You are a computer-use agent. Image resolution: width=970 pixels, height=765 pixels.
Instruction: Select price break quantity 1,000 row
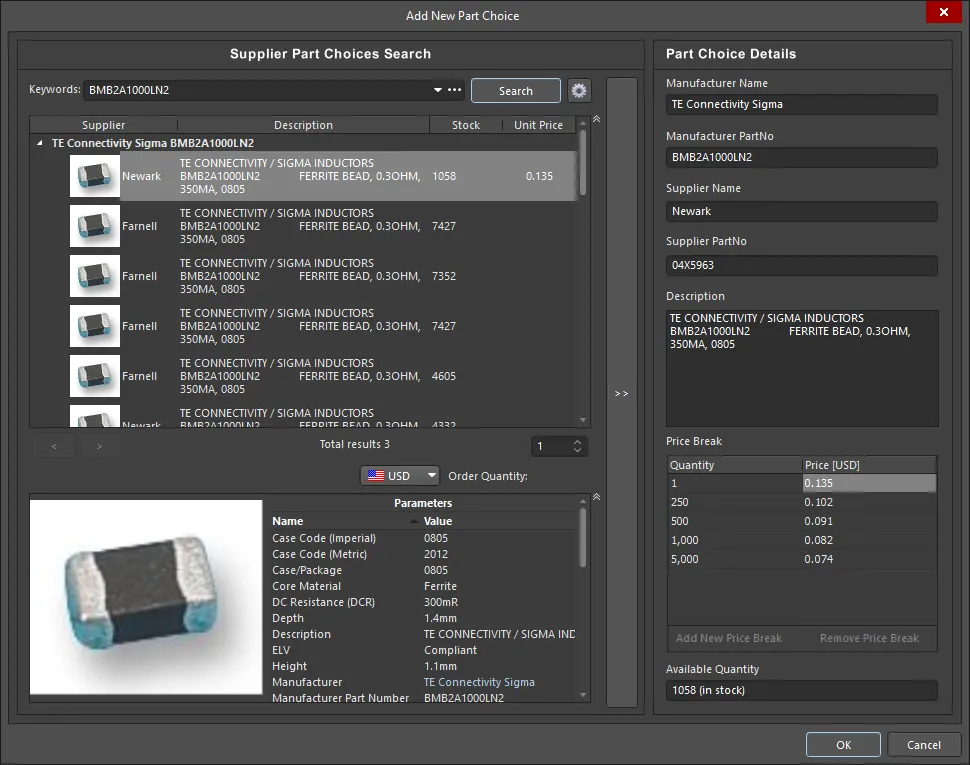802,540
